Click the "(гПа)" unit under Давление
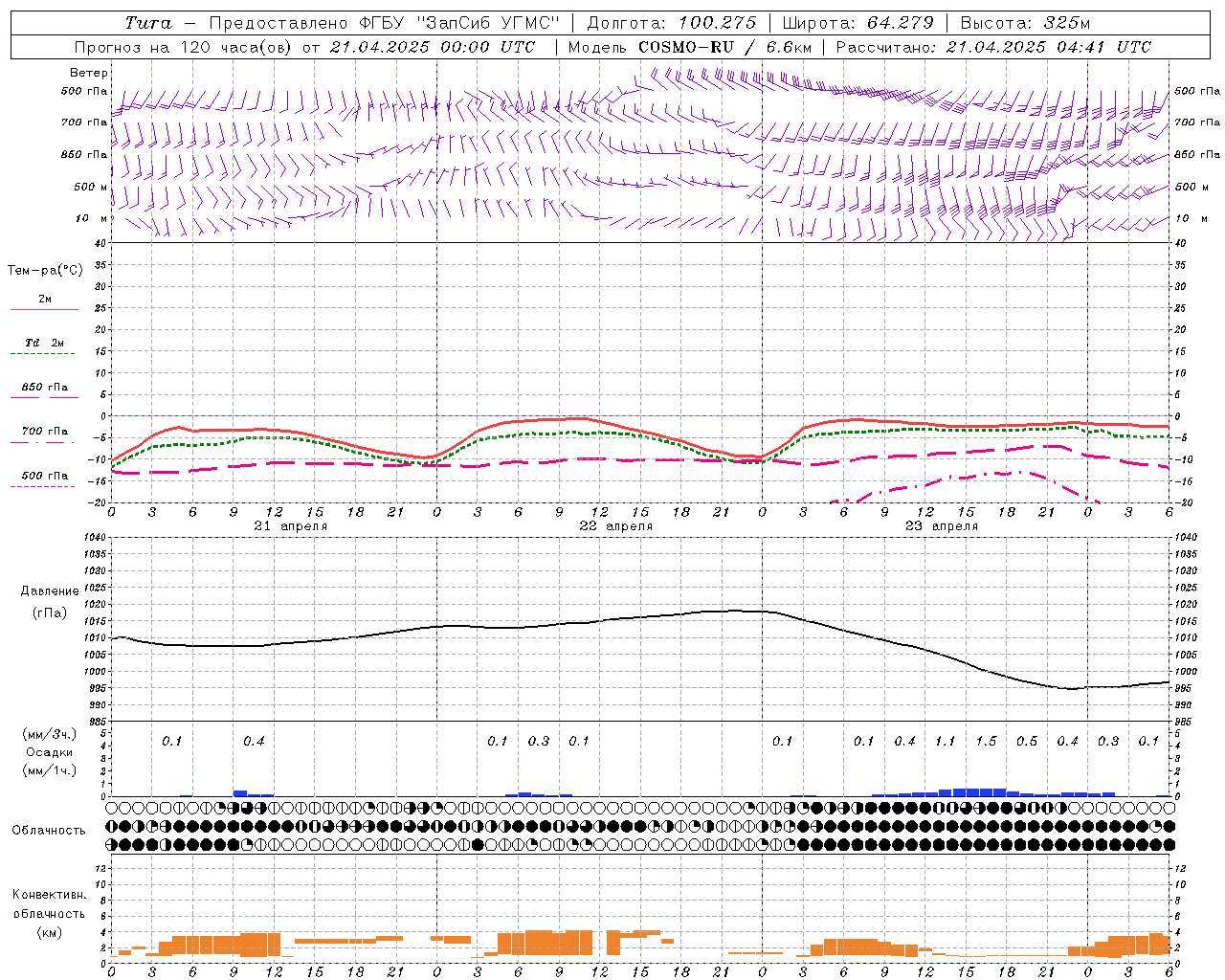Viewport: 1225px width, 980px height. click(50, 613)
